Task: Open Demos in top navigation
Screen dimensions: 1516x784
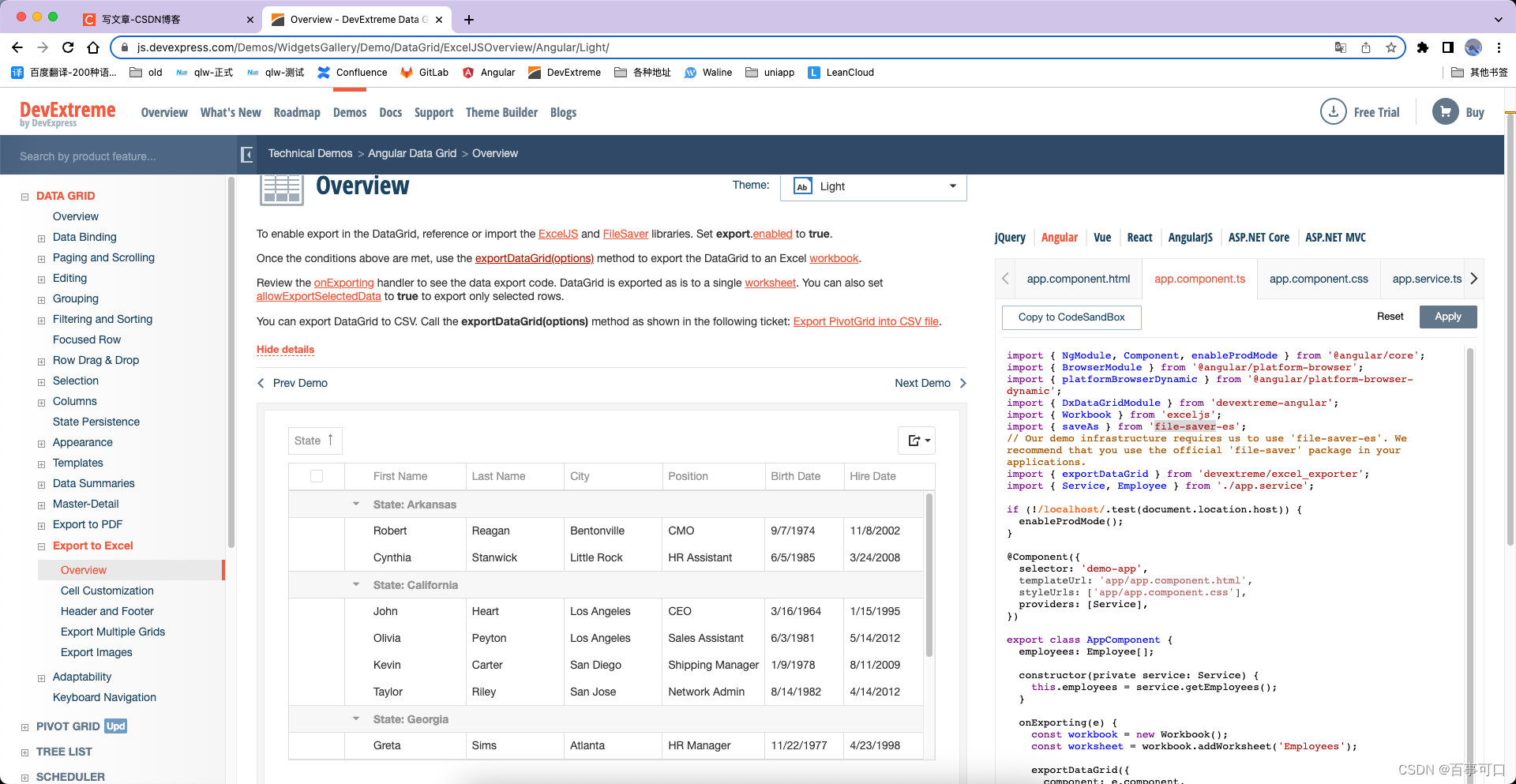Action: click(x=350, y=113)
